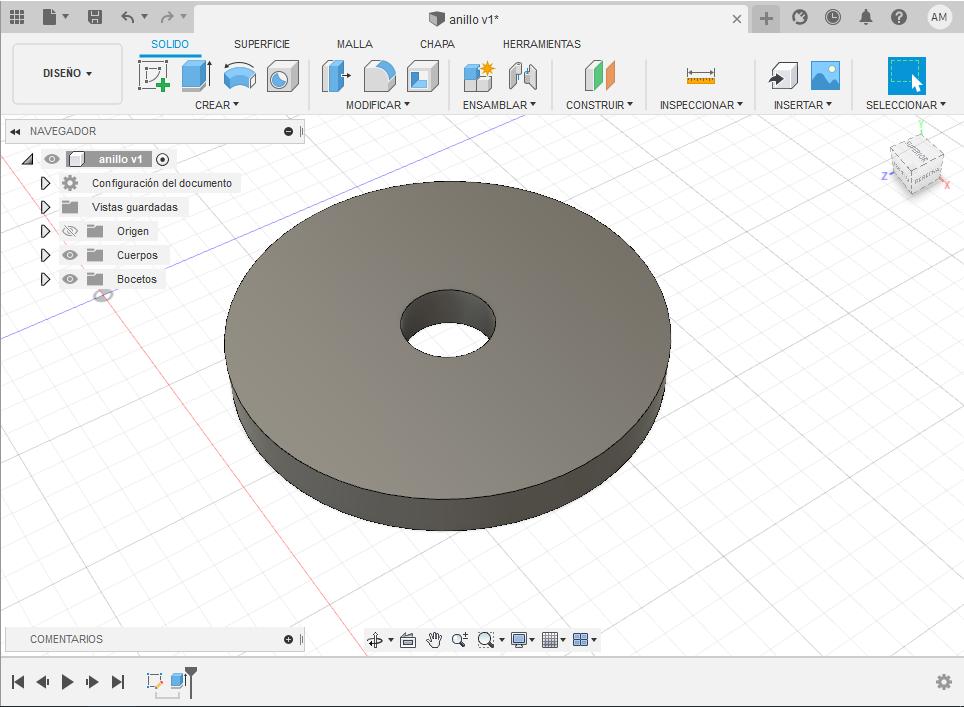Click the Select tool icon
This screenshot has width=964, height=707.
pos(906,76)
